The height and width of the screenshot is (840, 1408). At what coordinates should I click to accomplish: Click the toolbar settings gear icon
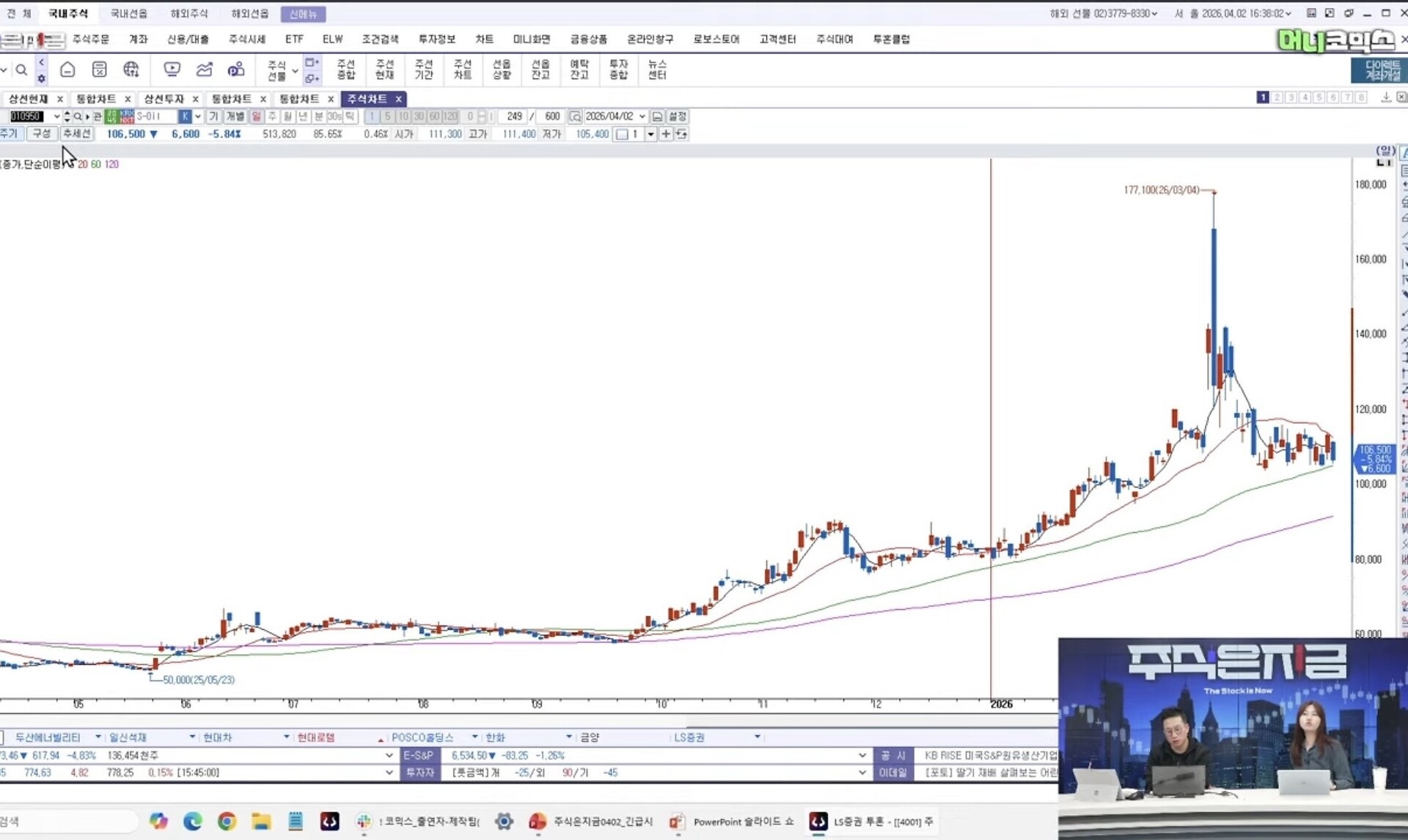click(42, 78)
